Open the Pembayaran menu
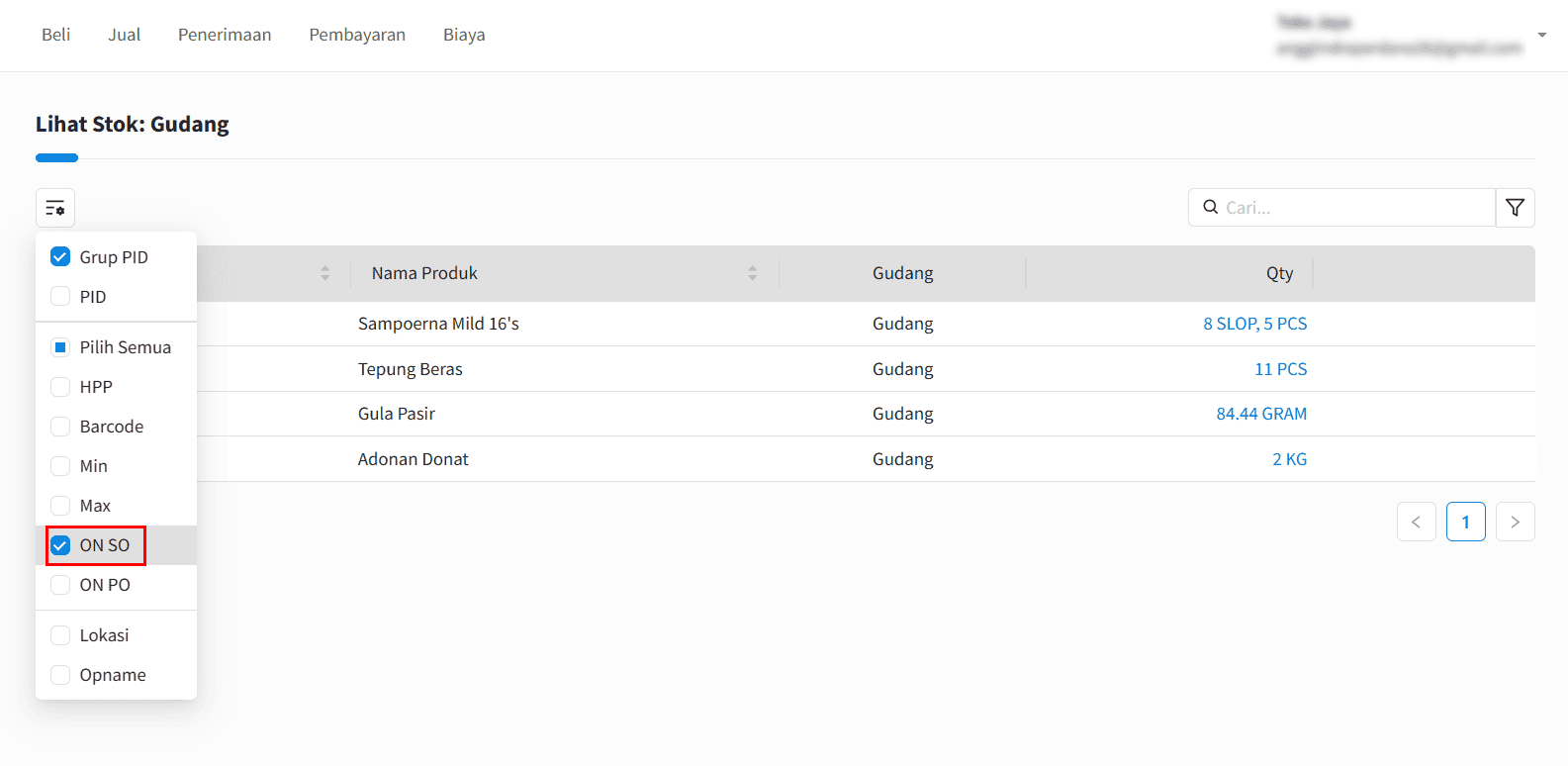Image resolution: width=1568 pixels, height=766 pixels. pos(357,35)
